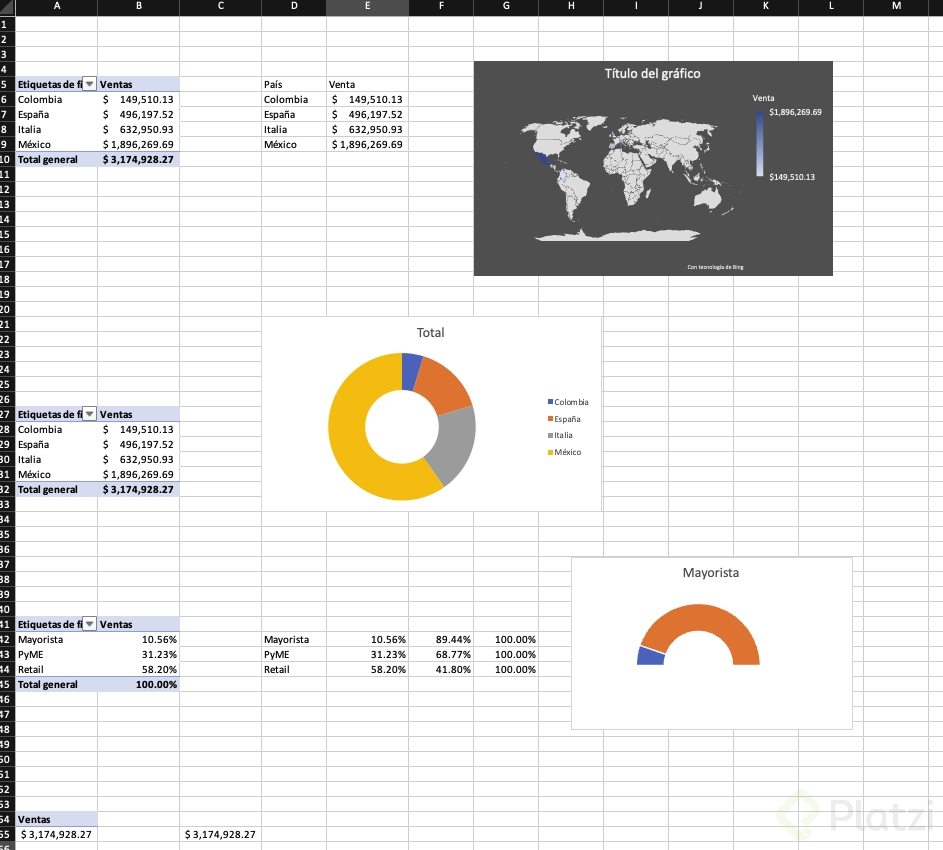Select 'Retail' cell in column A

tap(57, 670)
